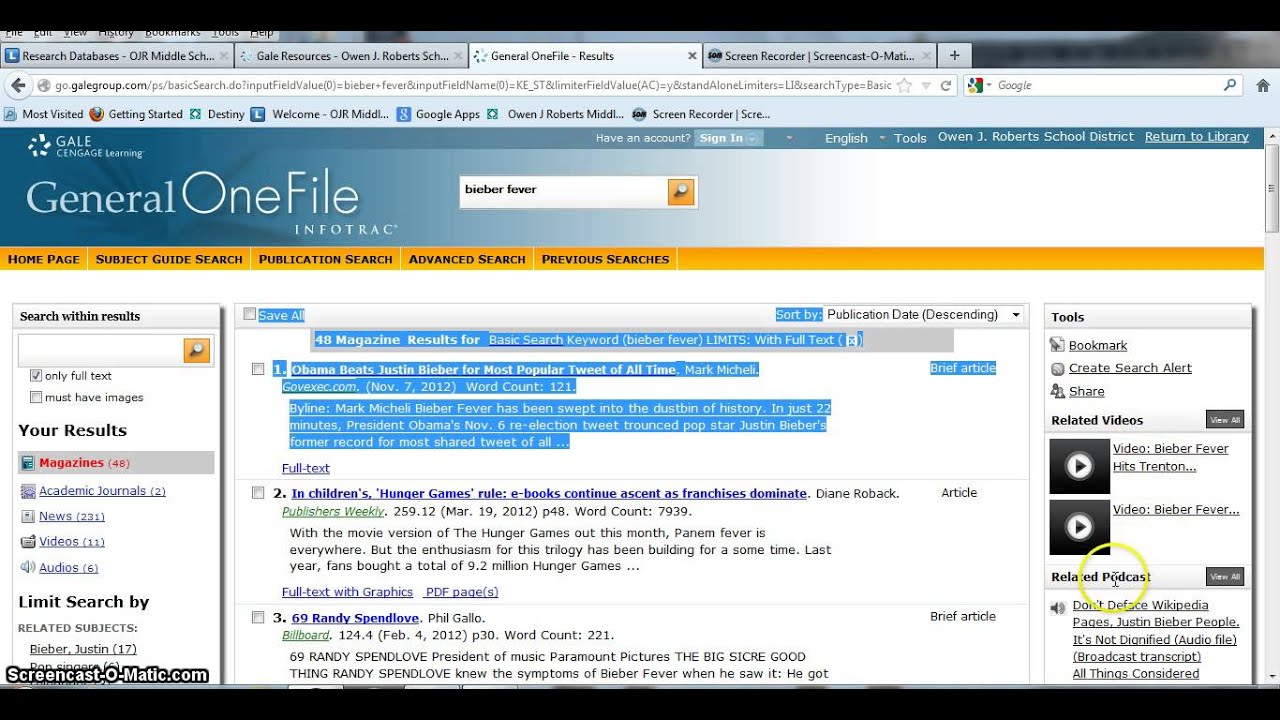Open SUBJECT GUIDE SEARCH tab
The height and width of the screenshot is (720, 1280).
[169, 259]
